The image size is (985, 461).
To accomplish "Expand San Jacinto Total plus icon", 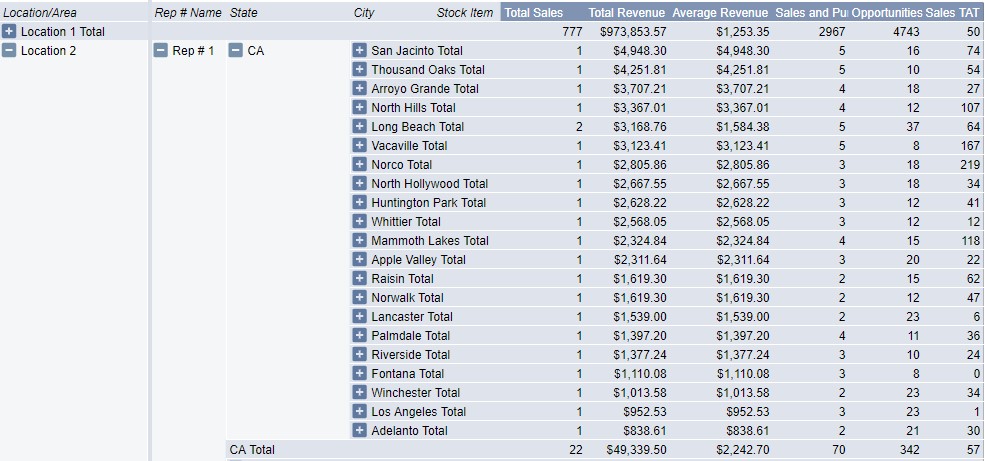I will pos(359,50).
